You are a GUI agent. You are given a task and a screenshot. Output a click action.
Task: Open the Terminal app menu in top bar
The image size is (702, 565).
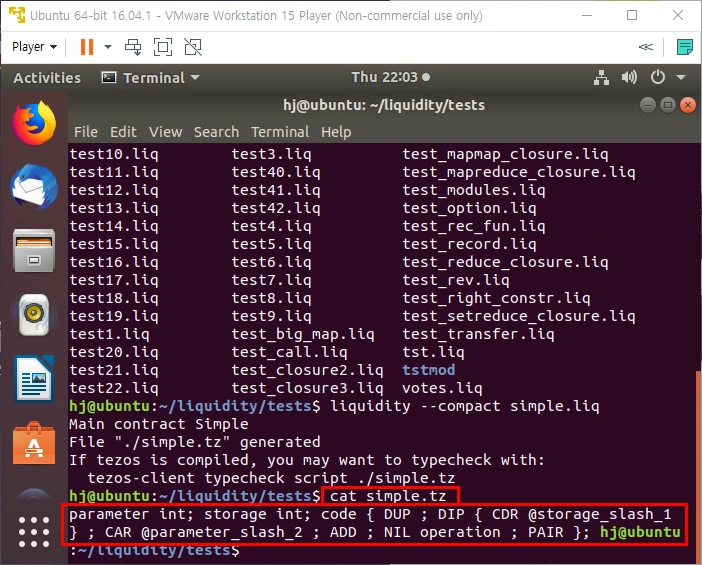tap(150, 78)
